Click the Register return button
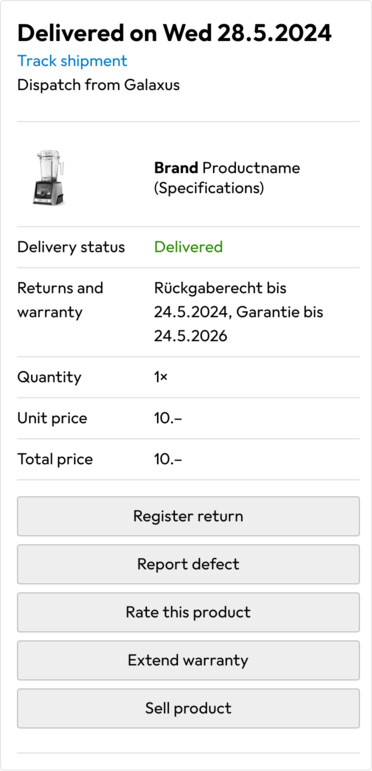The height and width of the screenshot is (771, 372). 188,516
